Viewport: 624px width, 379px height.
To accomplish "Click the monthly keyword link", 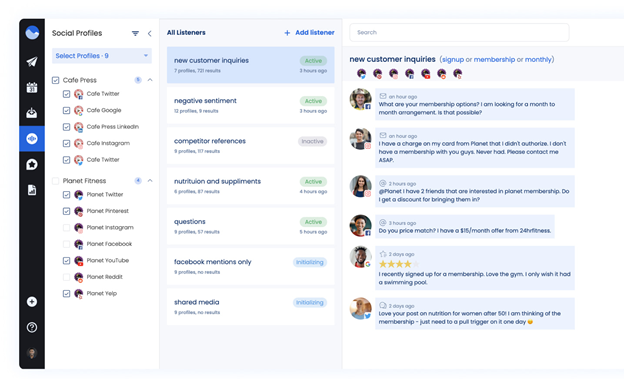I will [538, 60].
